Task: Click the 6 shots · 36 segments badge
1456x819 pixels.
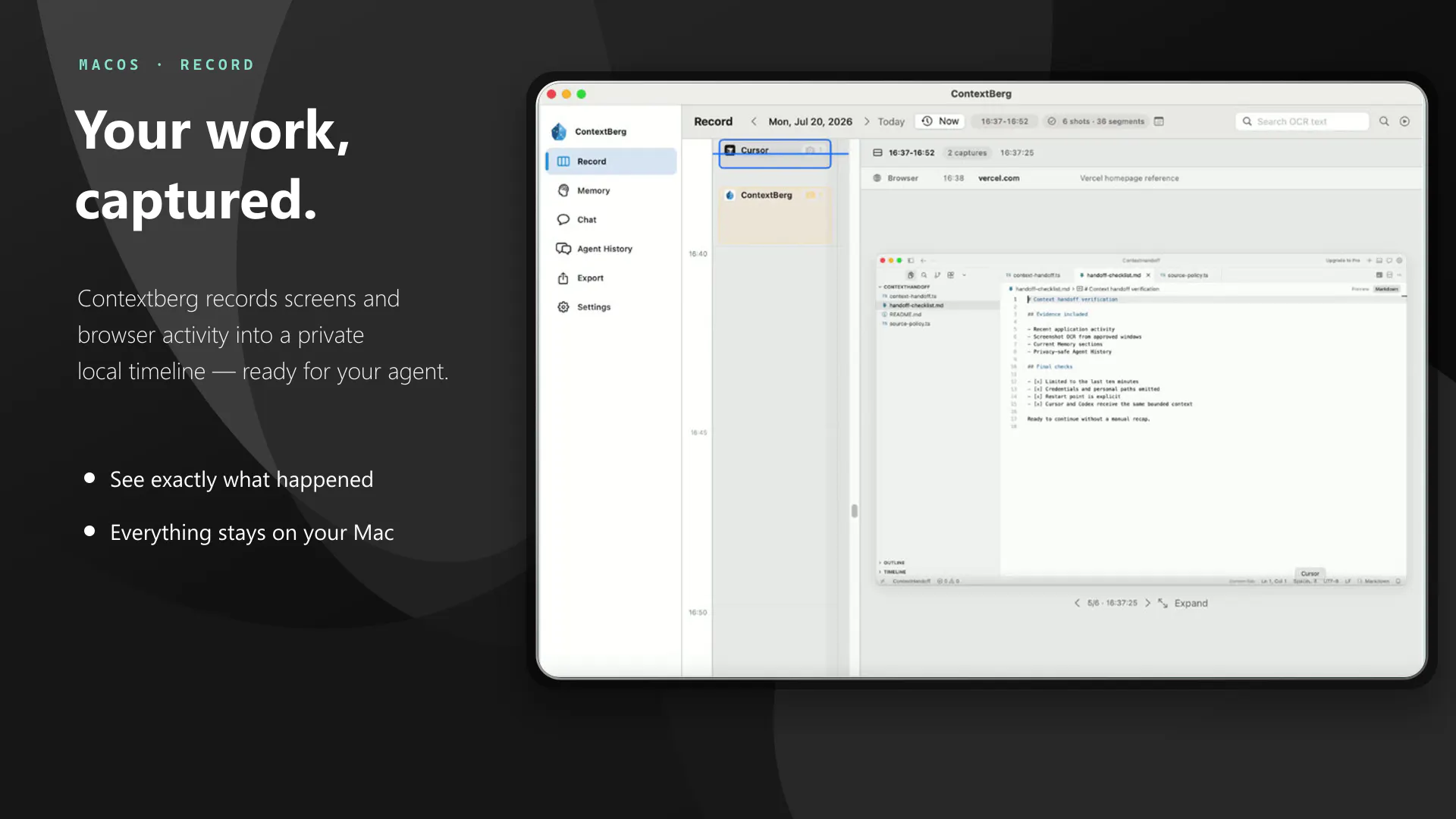Action: pos(1096,121)
